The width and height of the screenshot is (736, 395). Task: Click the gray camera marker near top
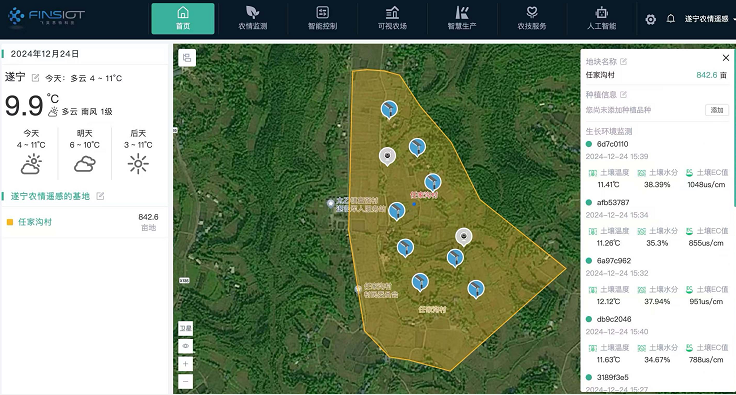pyautogui.click(x=387, y=157)
